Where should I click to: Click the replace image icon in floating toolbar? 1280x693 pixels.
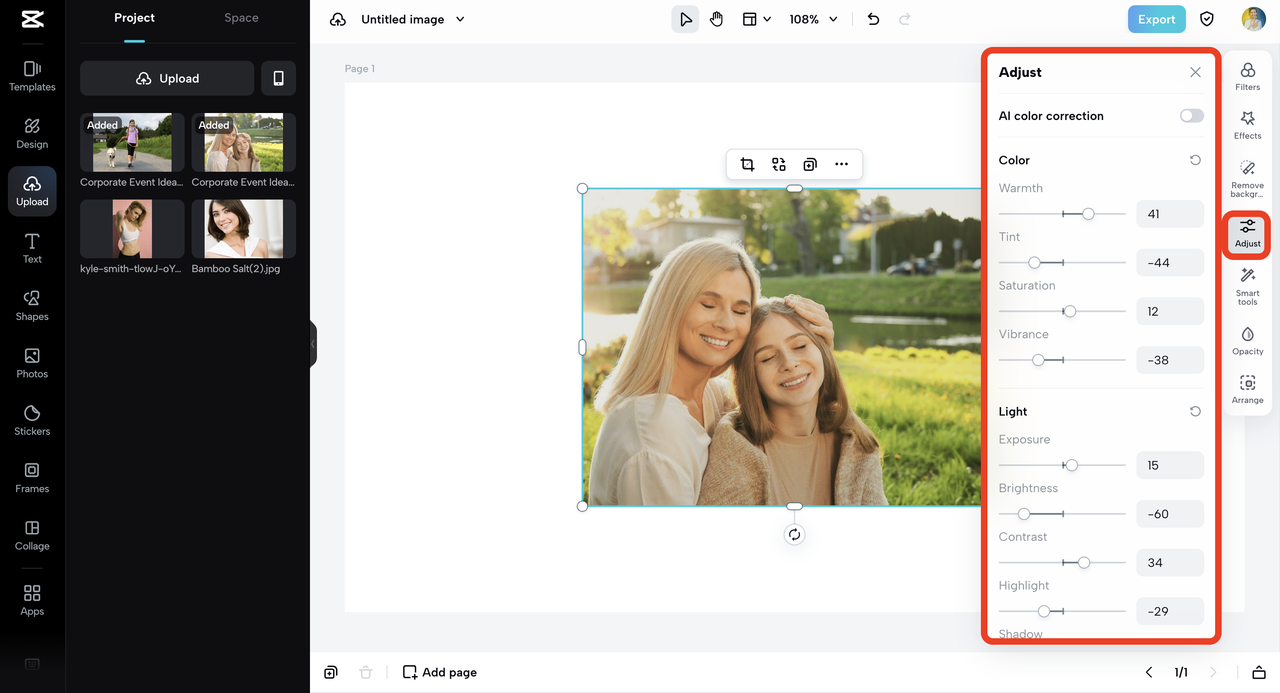pyautogui.click(x=779, y=165)
